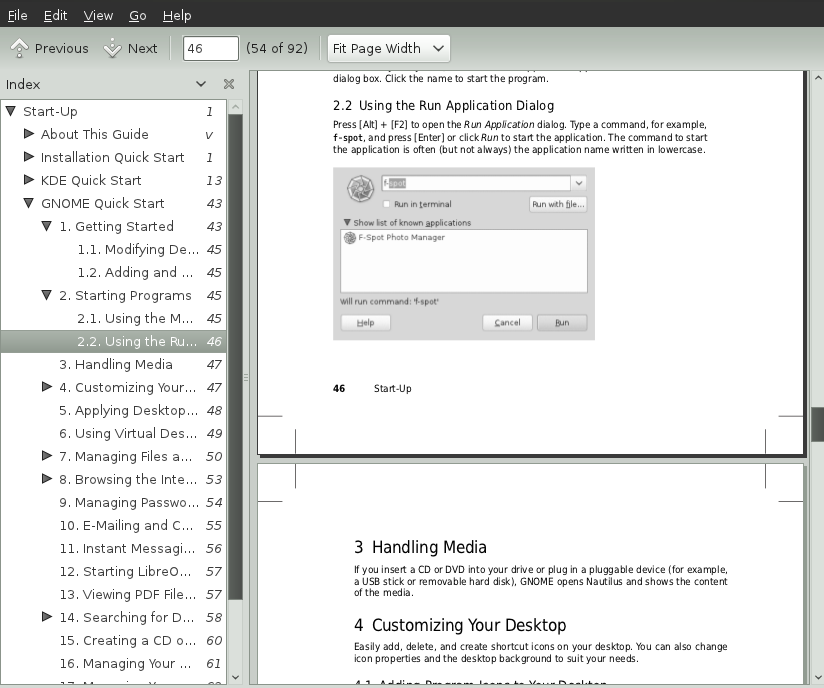This screenshot has height=688, width=824.
Task: Select the 1. Getting Started entry
Action: 116,227
